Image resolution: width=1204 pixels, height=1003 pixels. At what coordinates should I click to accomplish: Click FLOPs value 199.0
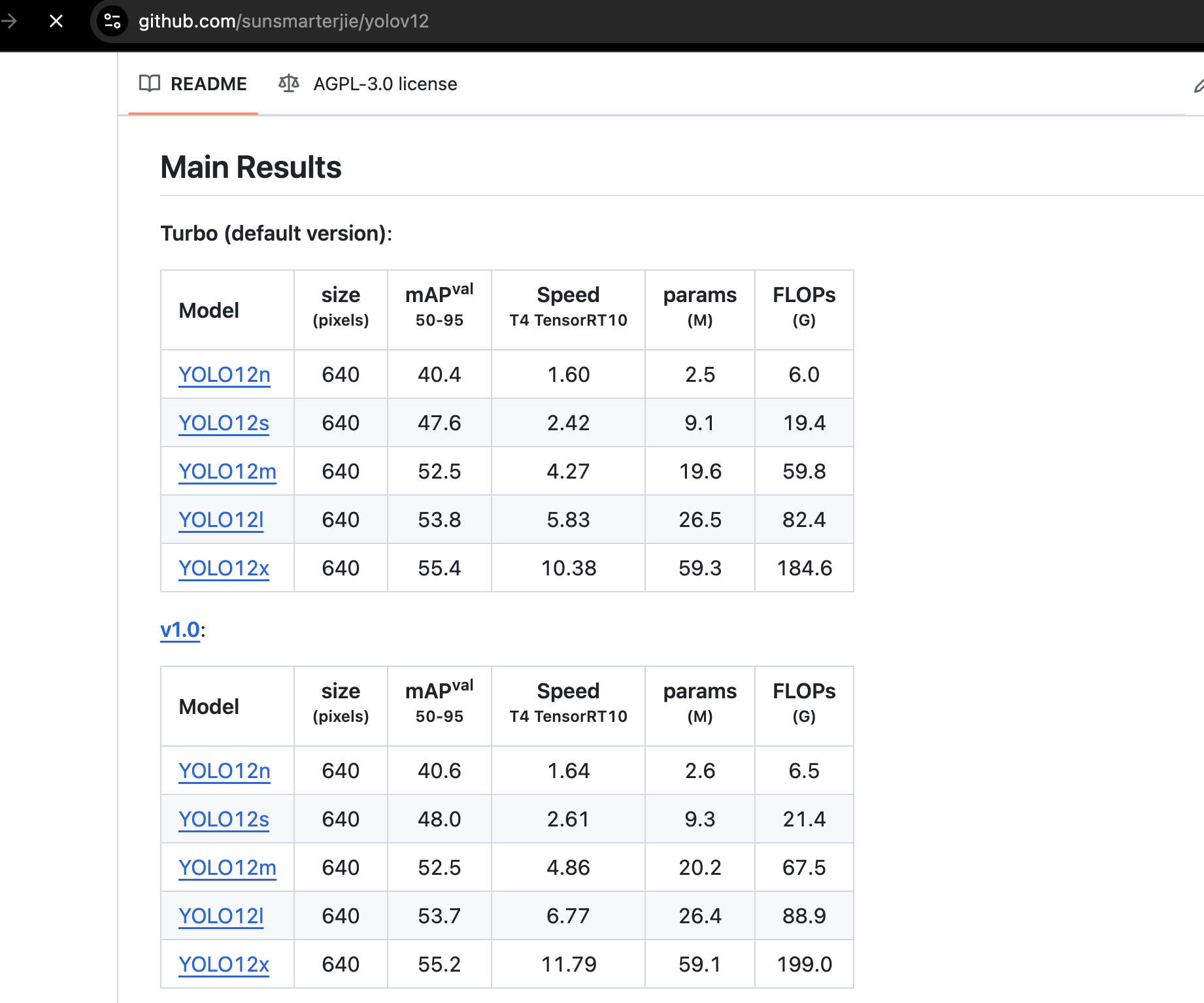pos(804,964)
